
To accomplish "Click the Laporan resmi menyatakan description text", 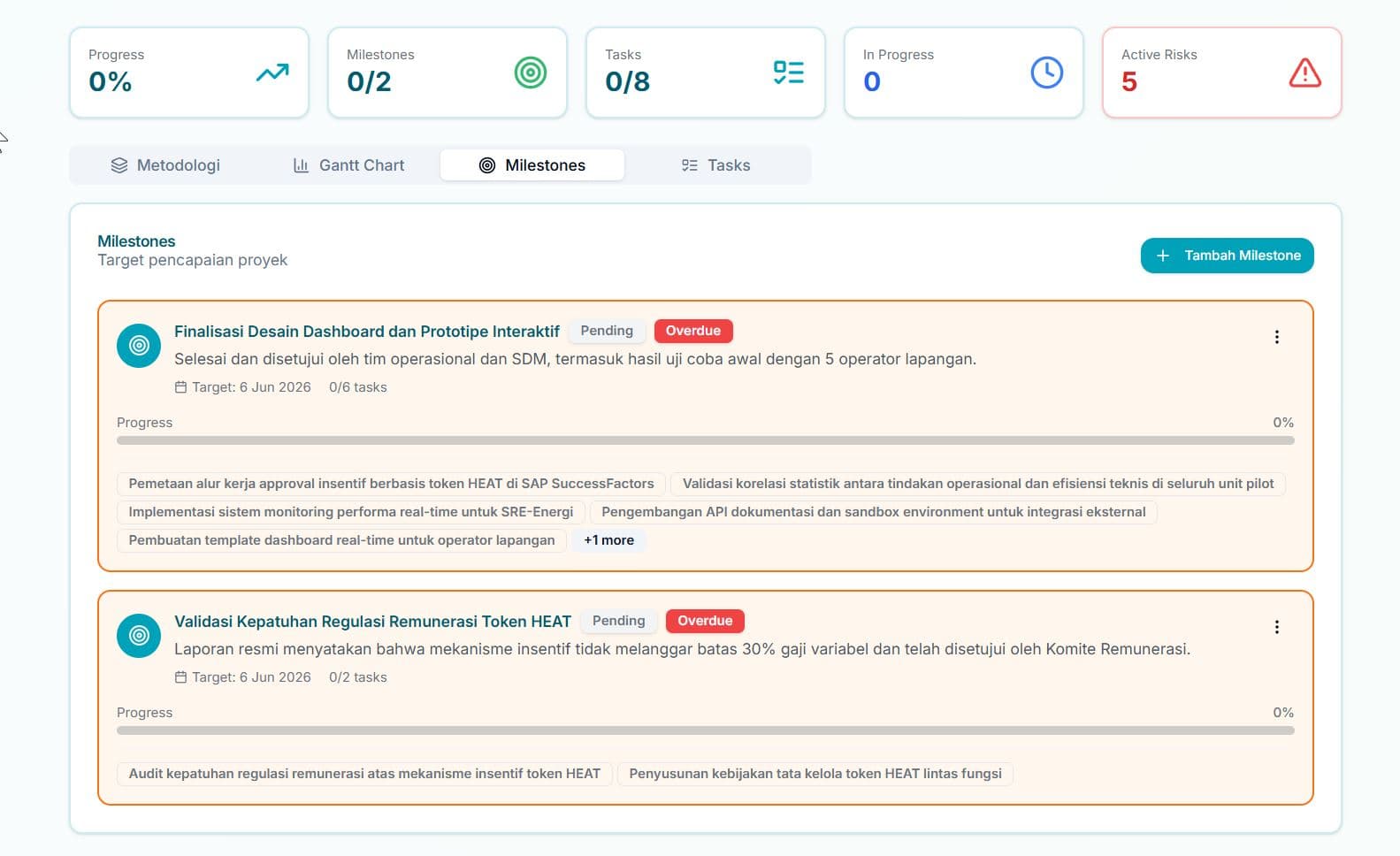I will (682, 649).
